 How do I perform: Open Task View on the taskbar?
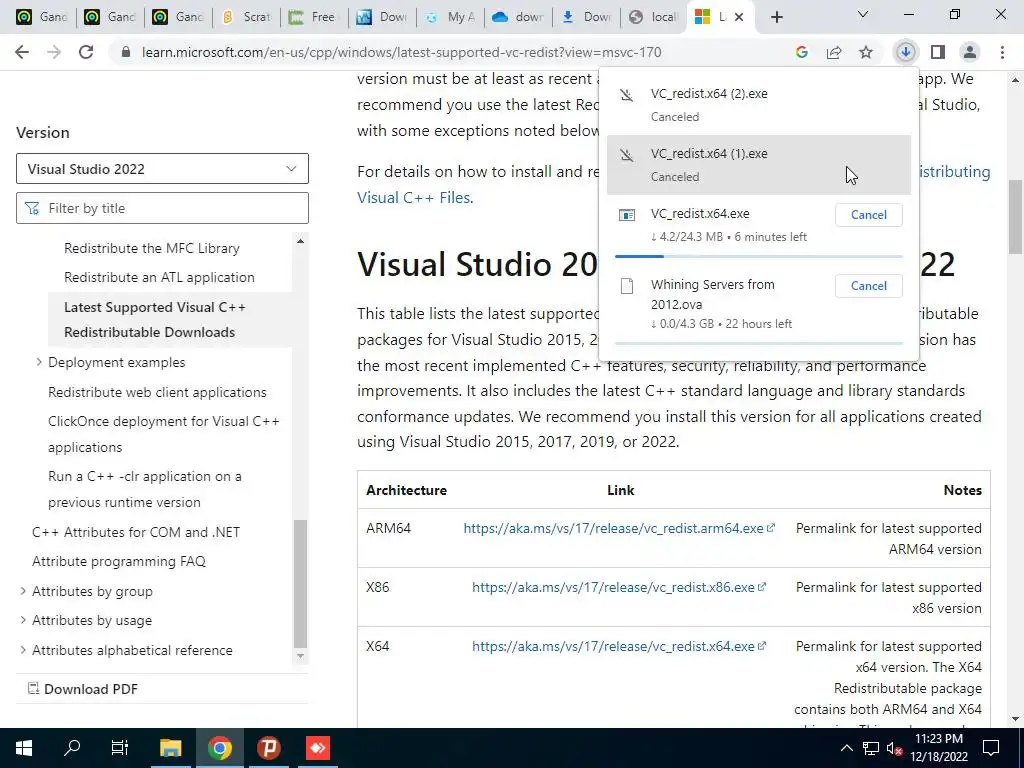(120, 748)
